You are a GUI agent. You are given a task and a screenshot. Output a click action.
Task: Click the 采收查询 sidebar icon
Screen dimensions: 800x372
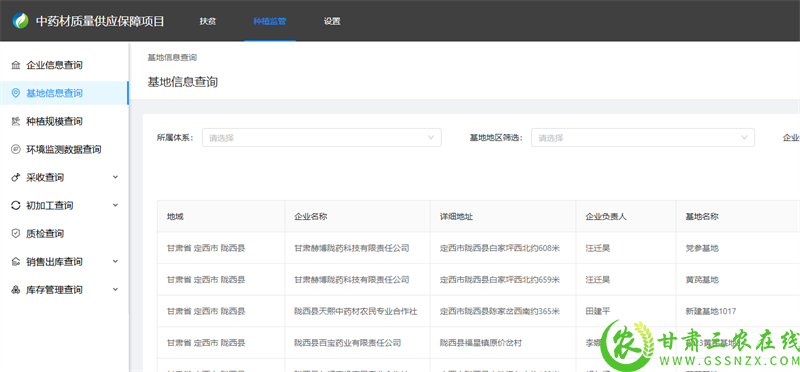coord(16,178)
